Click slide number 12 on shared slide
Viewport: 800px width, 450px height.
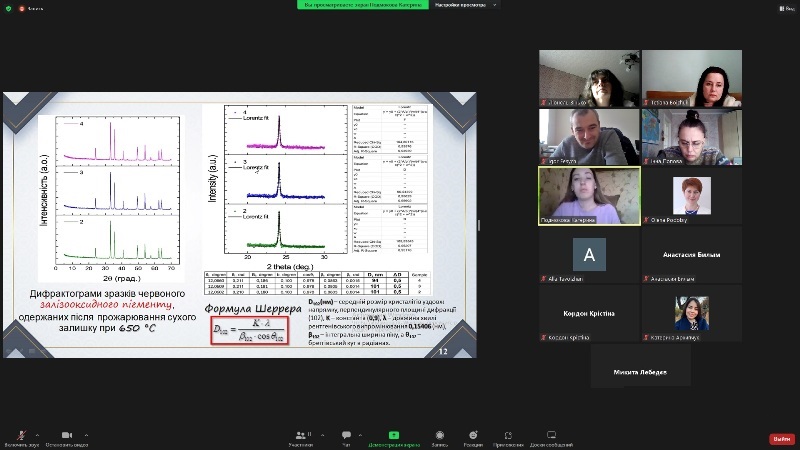[443, 352]
